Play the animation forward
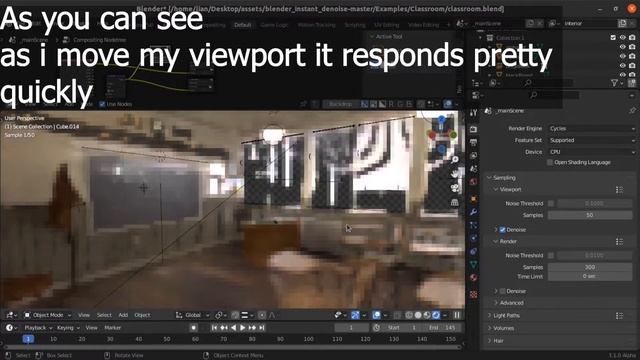The width and height of the screenshot is (640, 360). [243, 328]
